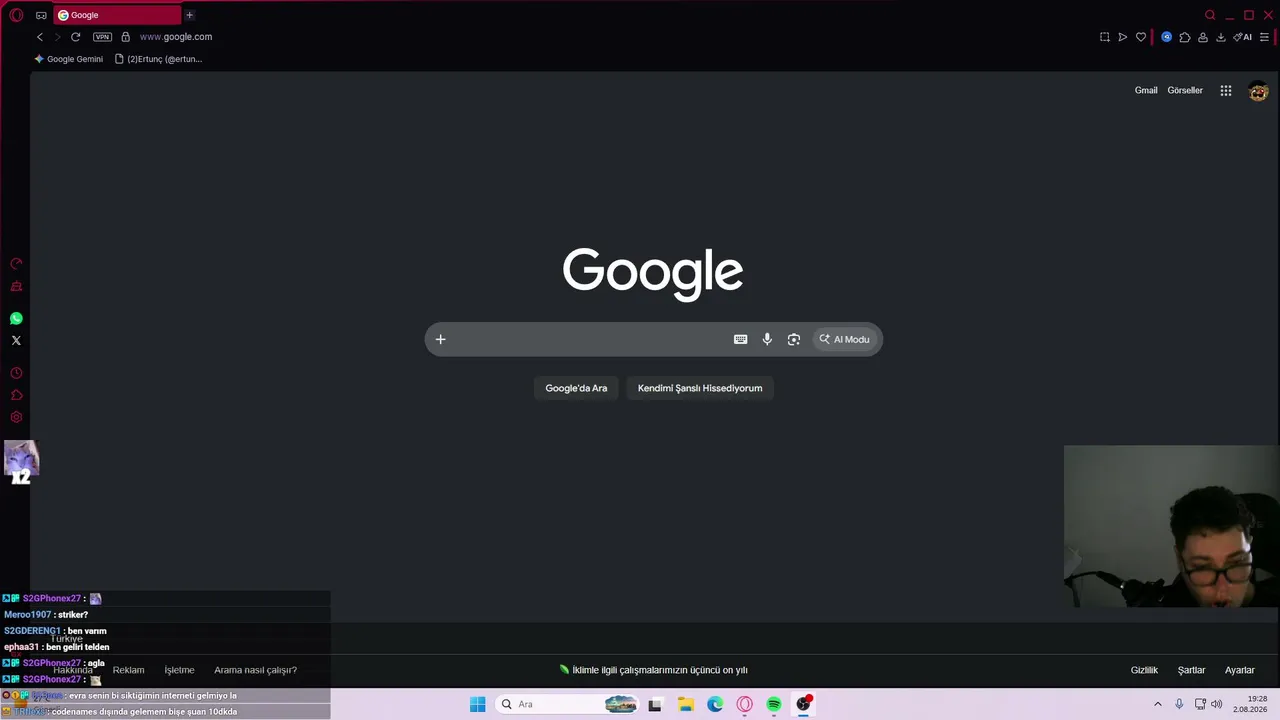Open the GX Corner gamepad icon
The image size is (1280, 720).
tap(41, 15)
